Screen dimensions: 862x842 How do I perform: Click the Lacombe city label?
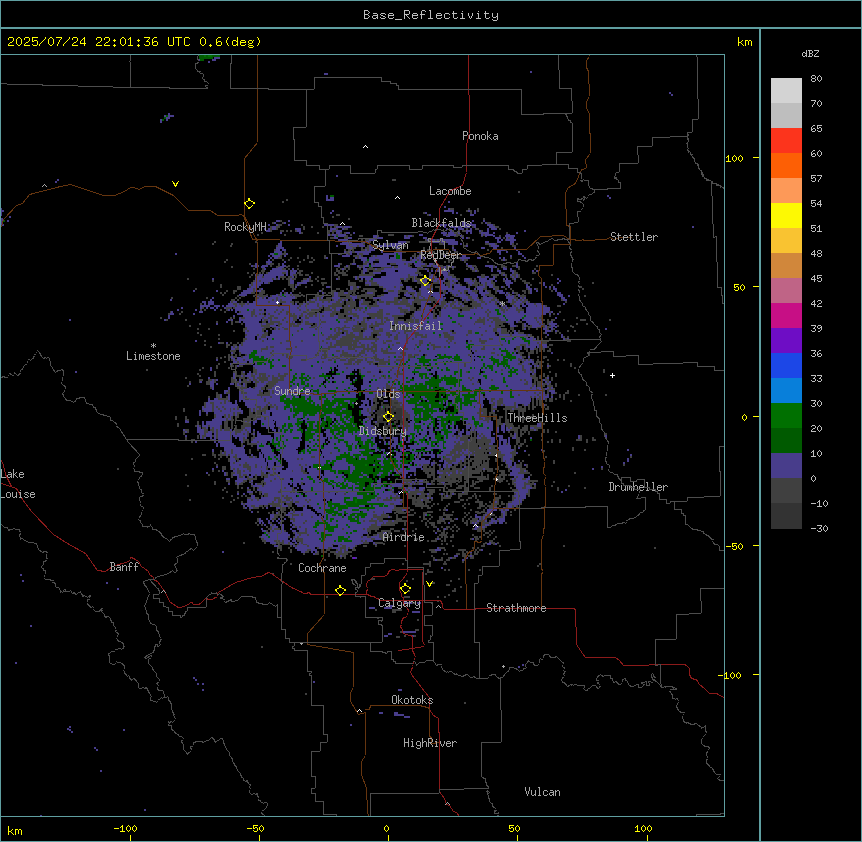[450, 191]
